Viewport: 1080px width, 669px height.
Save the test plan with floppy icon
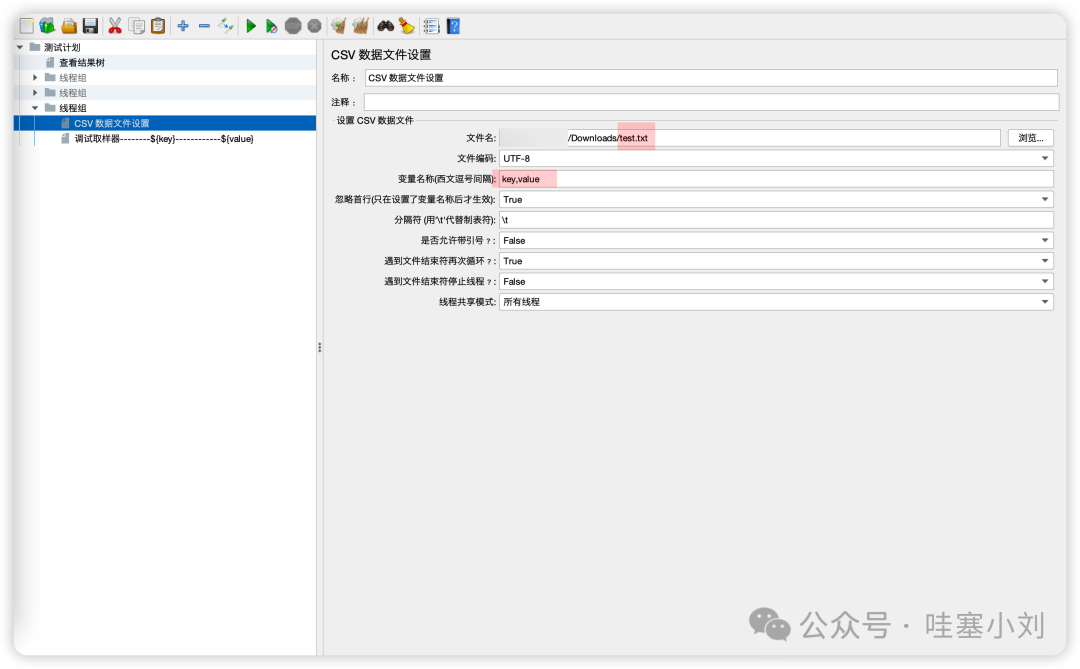(90, 26)
